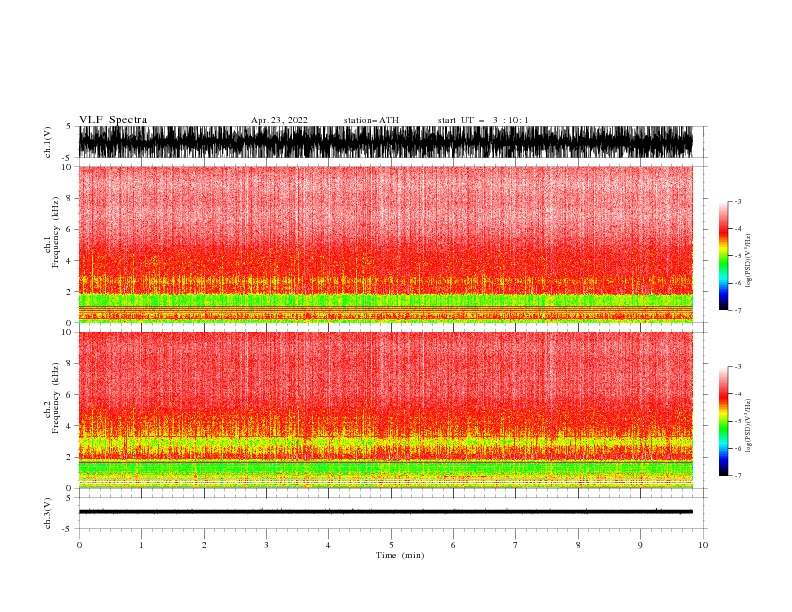
Task: Click the "-5" tick on ch.3(V) axis
Action: [68, 529]
